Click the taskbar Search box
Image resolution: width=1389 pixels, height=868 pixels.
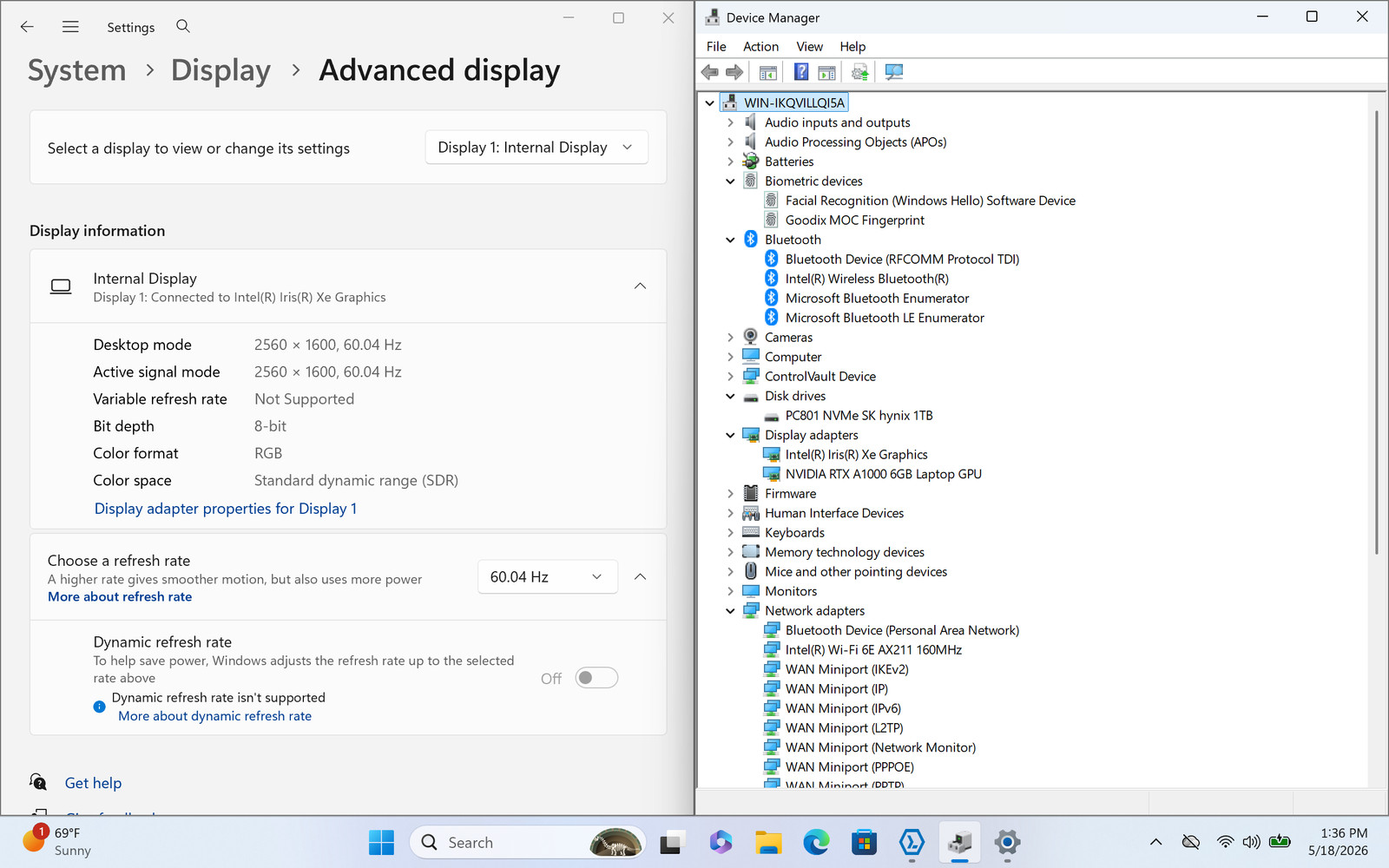pos(528,842)
